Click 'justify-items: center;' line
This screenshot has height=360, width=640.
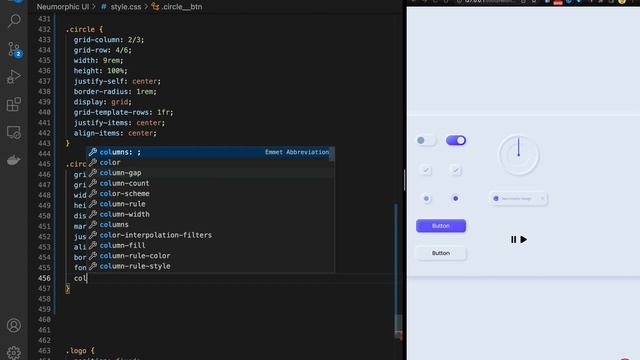(x=119, y=123)
